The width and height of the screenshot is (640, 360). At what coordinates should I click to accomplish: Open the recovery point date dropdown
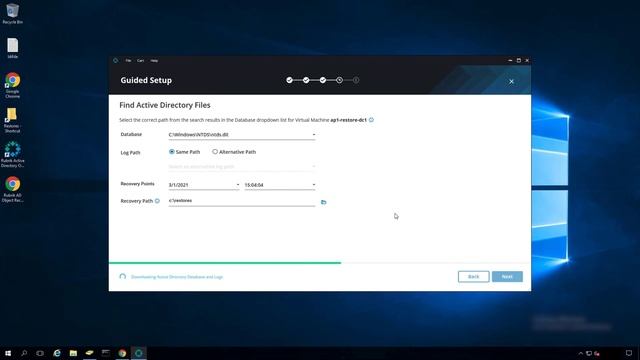tap(204, 185)
